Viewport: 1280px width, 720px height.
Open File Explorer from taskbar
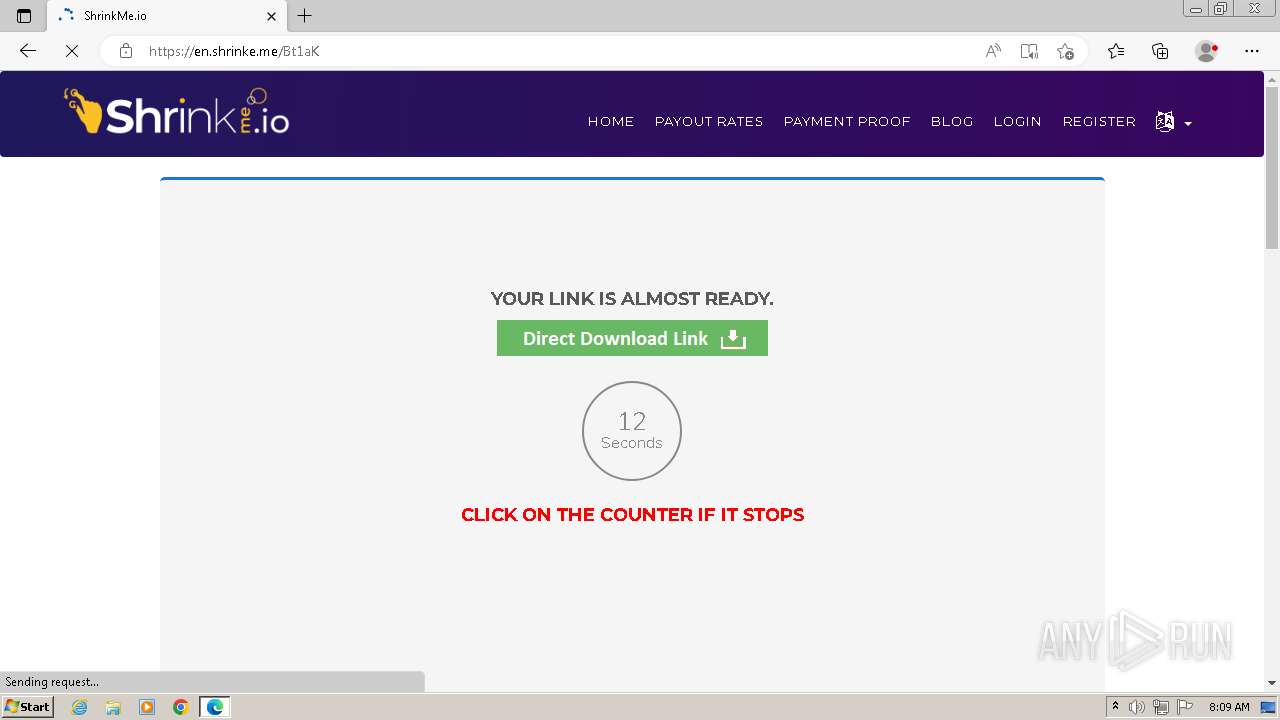(113, 707)
